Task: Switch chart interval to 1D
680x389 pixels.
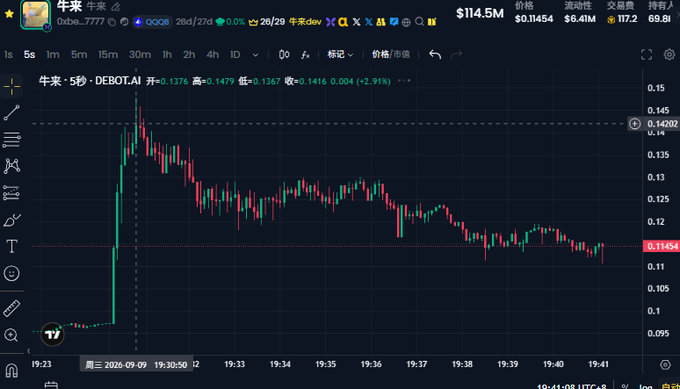Action: (235, 55)
